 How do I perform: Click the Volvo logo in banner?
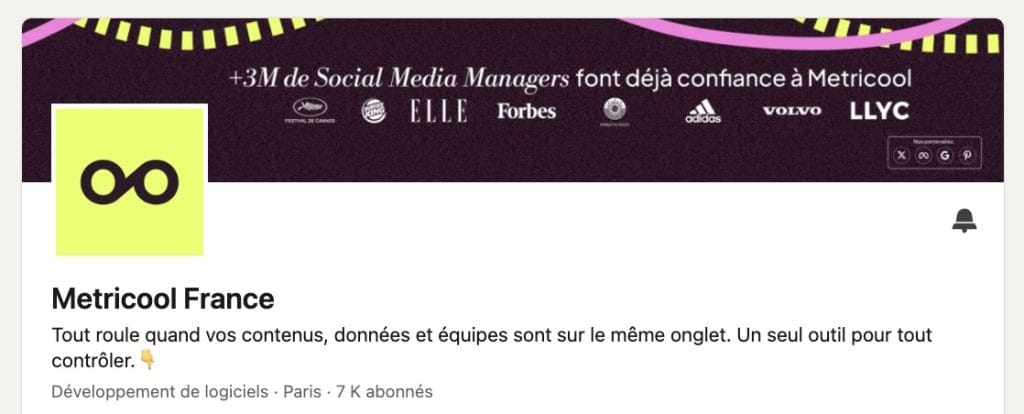[x=792, y=111]
